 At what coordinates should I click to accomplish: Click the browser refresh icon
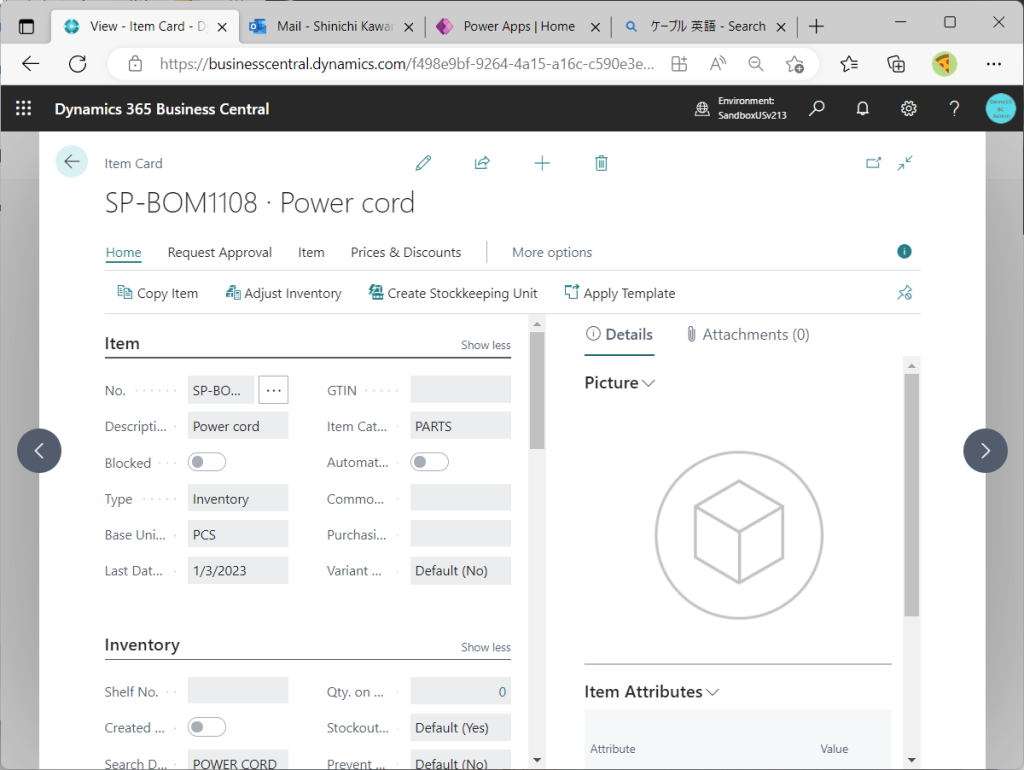coord(78,64)
